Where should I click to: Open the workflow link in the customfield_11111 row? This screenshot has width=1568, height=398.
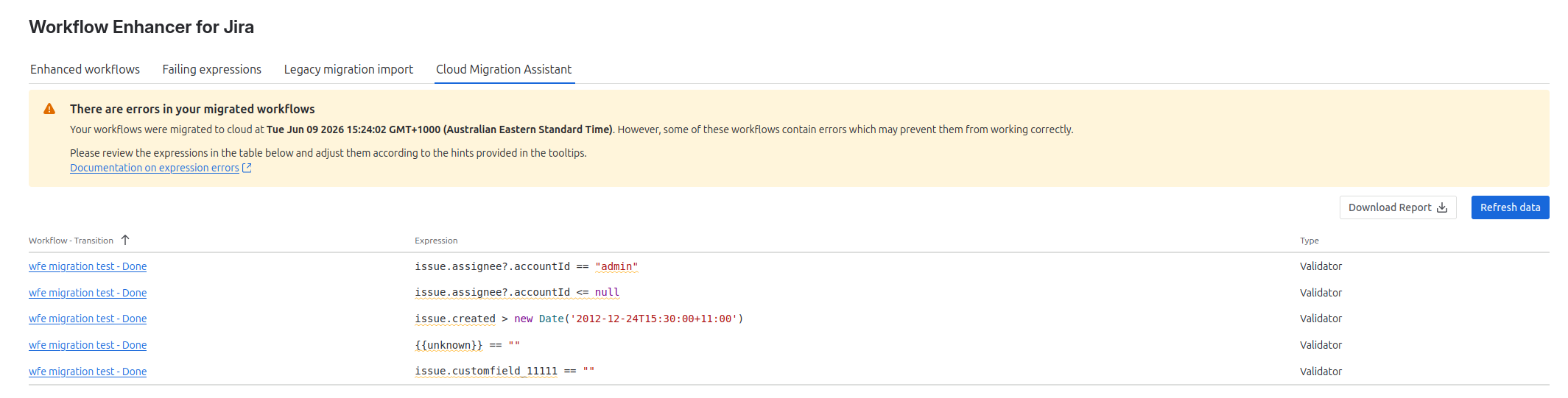click(88, 372)
